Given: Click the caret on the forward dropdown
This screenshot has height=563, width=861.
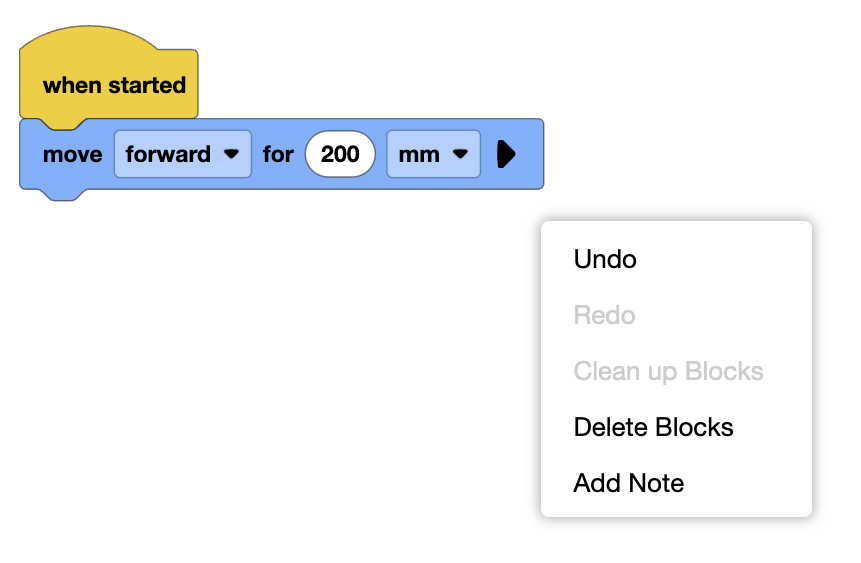Looking at the screenshot, I should (232, 155).
